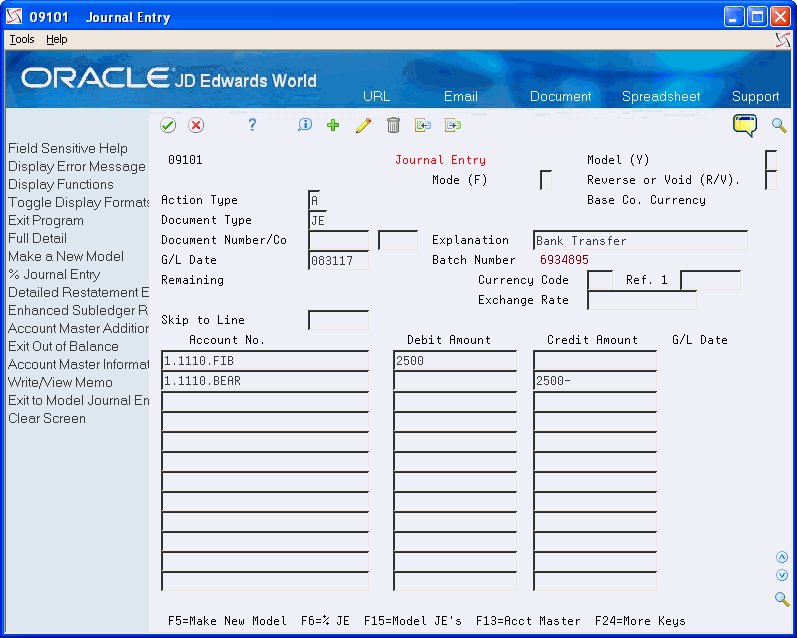
Task: Select the URL tab in banner
Action: coord(377,96)
